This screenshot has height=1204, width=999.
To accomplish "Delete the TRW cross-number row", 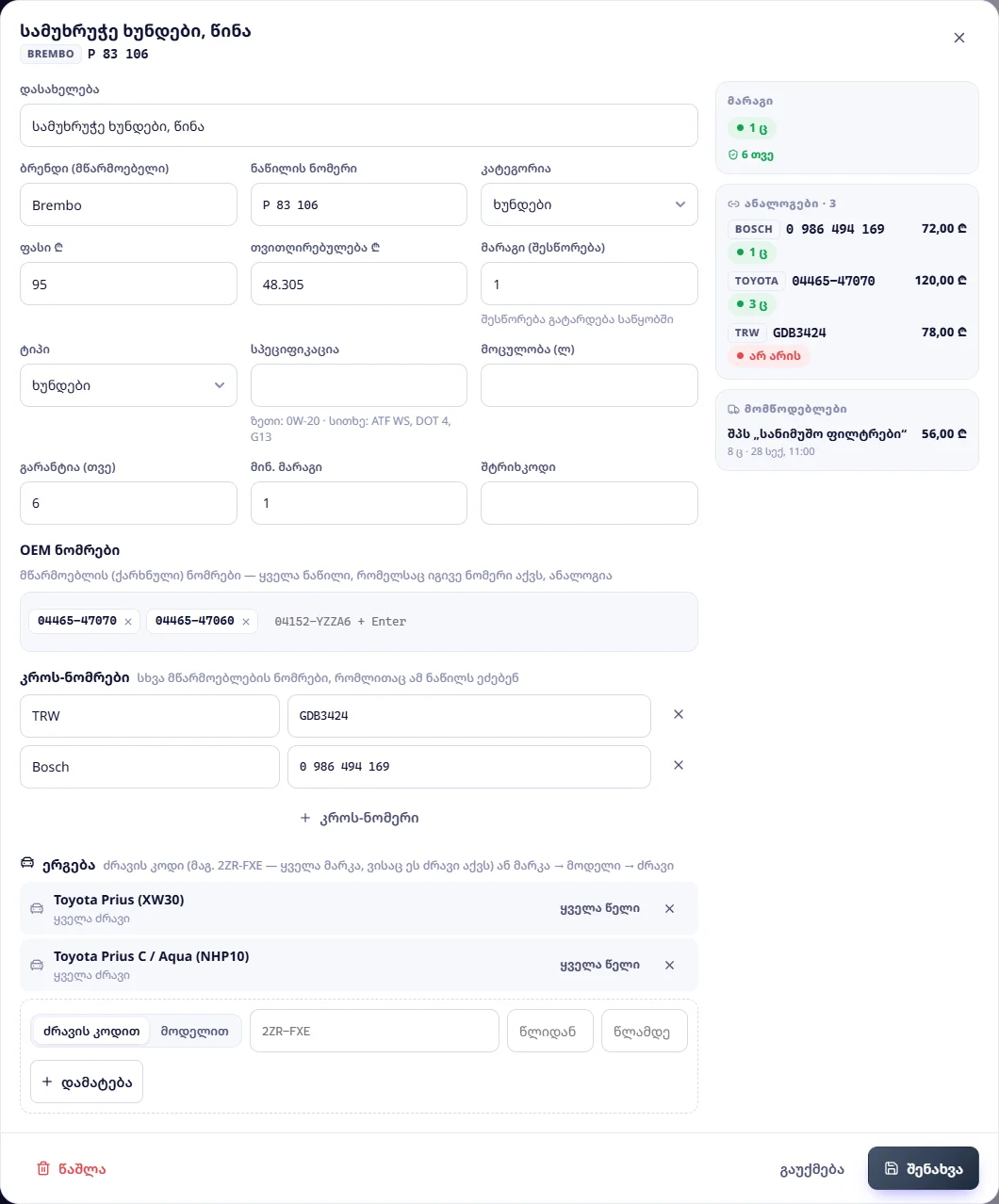I will pyautogui.click(x=679, y=715).
